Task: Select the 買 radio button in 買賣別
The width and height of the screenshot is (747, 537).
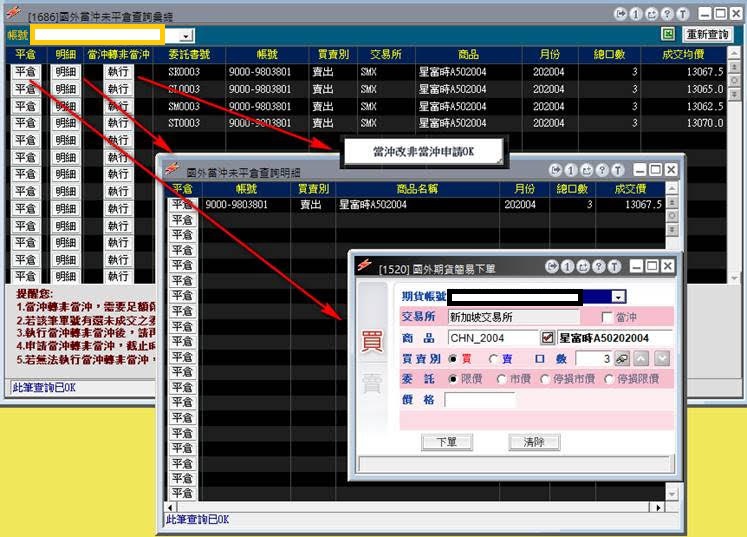Action: (x=453, y=359)
